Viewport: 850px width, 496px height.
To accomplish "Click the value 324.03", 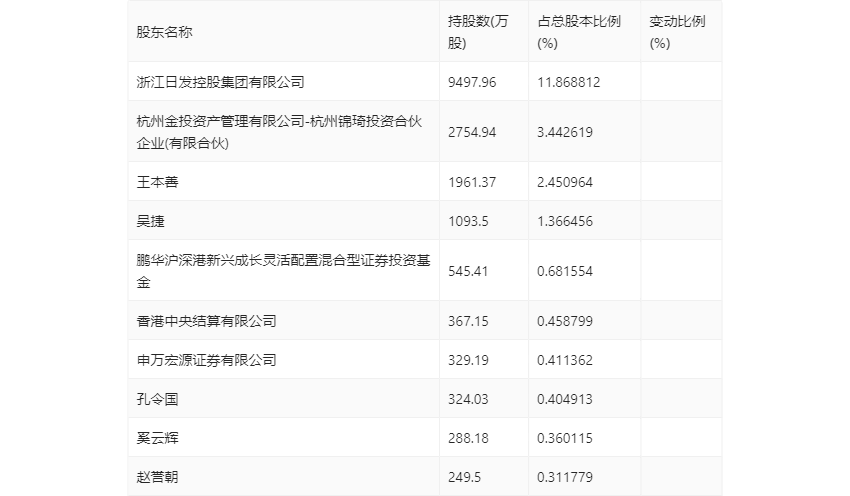I will pos(468,398).
